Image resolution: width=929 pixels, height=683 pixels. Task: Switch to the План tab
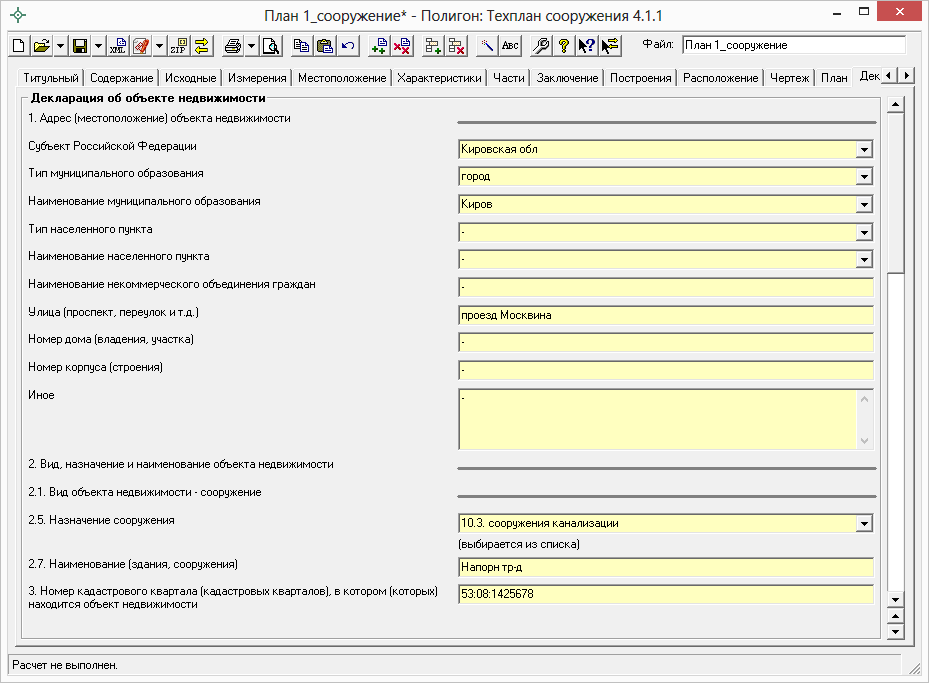[834, 78]
